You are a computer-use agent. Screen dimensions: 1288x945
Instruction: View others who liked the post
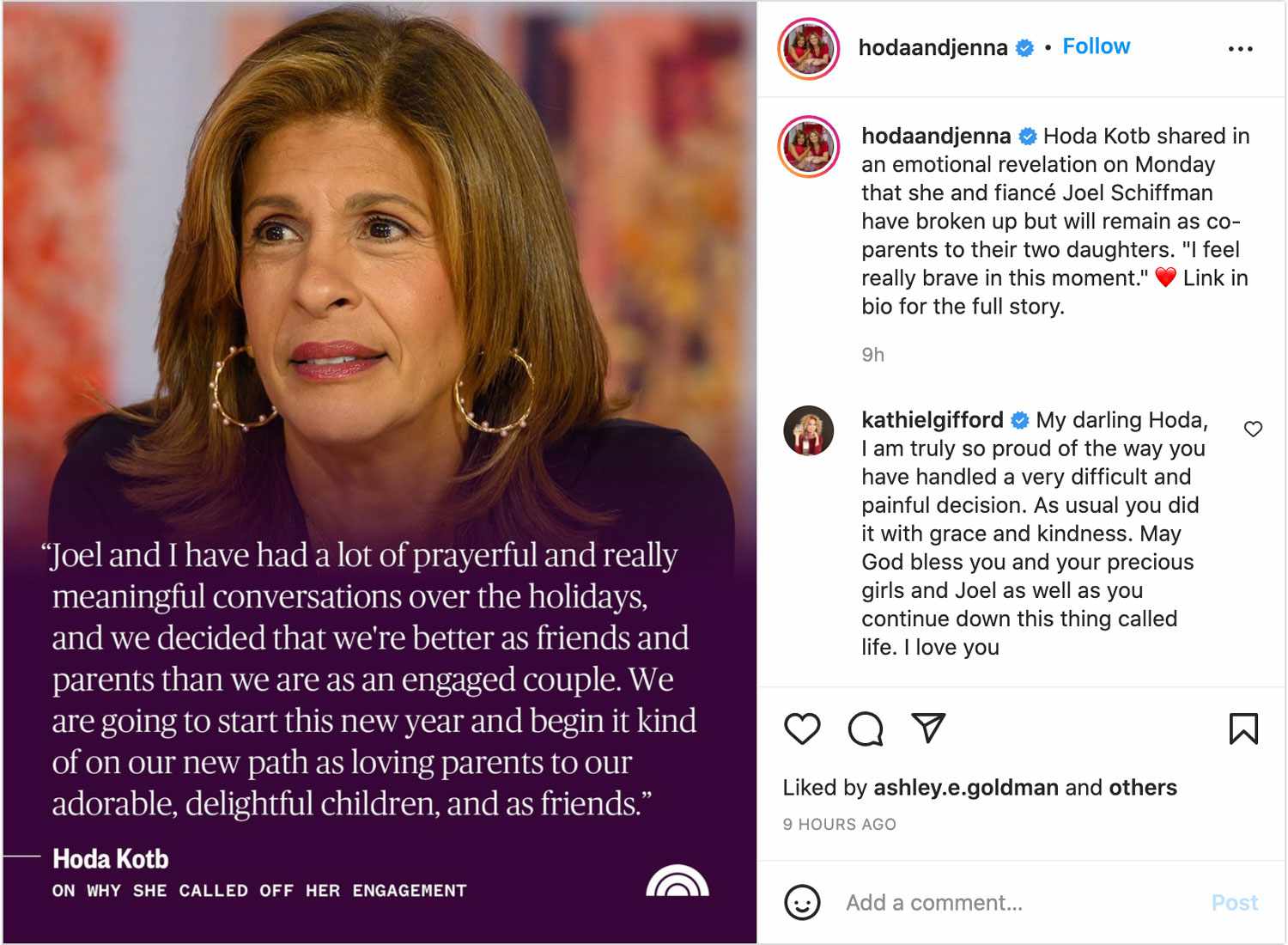[x=1142, y=788]
